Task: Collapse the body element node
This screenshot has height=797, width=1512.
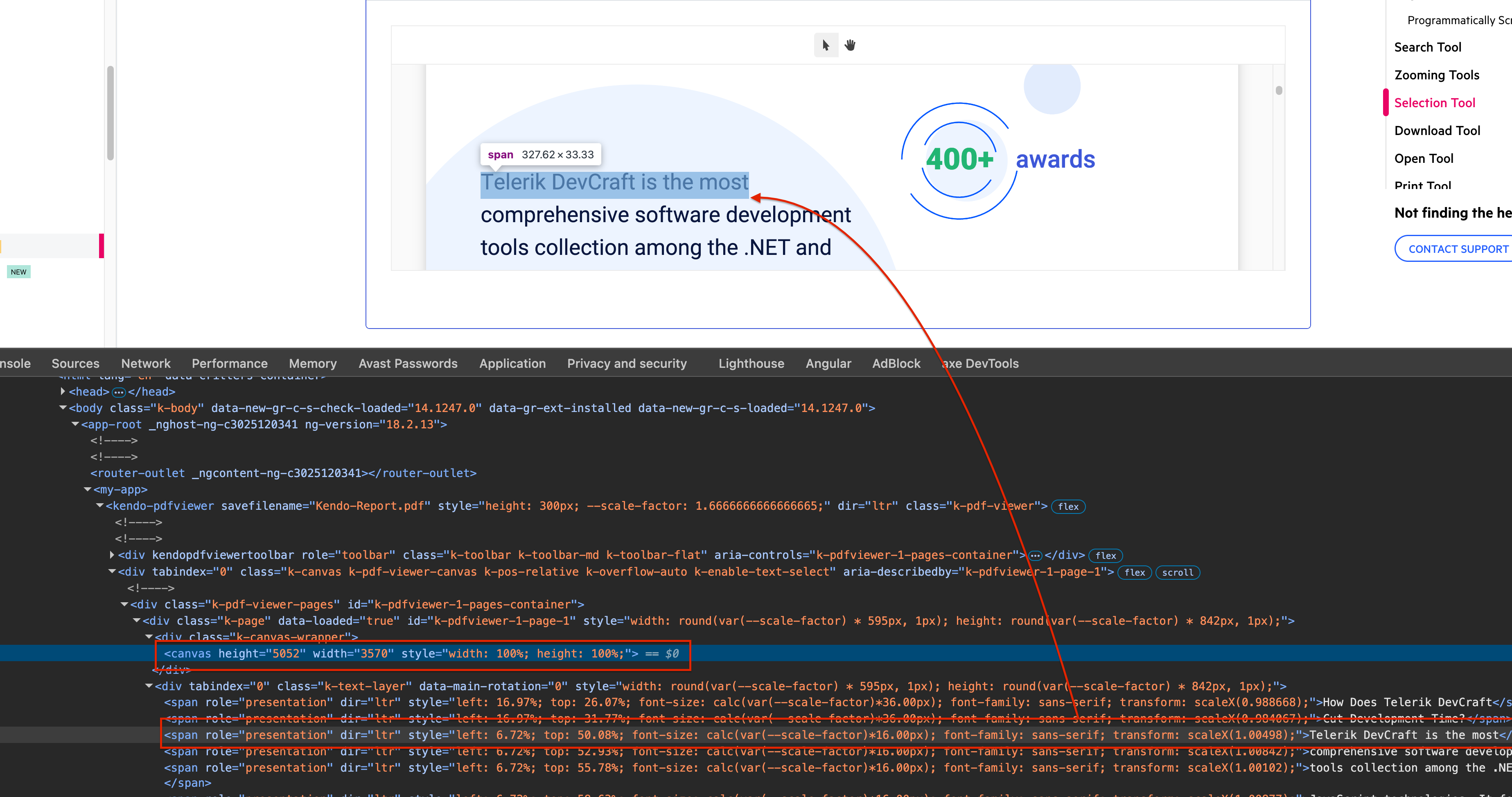Action: click(63, 408)
